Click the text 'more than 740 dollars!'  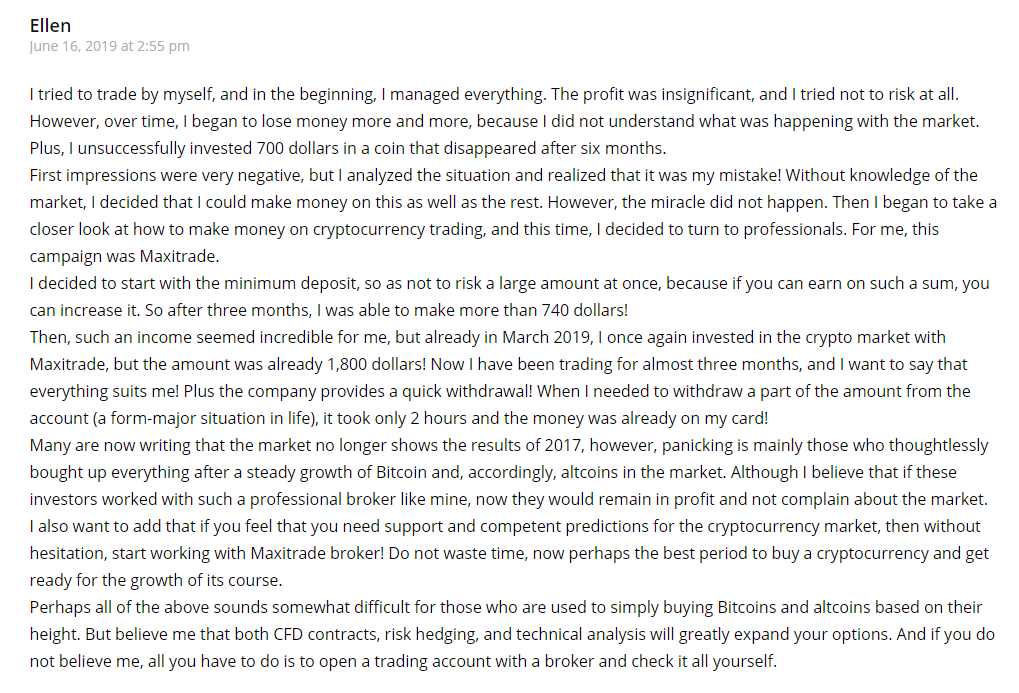(x=554, y=310)
